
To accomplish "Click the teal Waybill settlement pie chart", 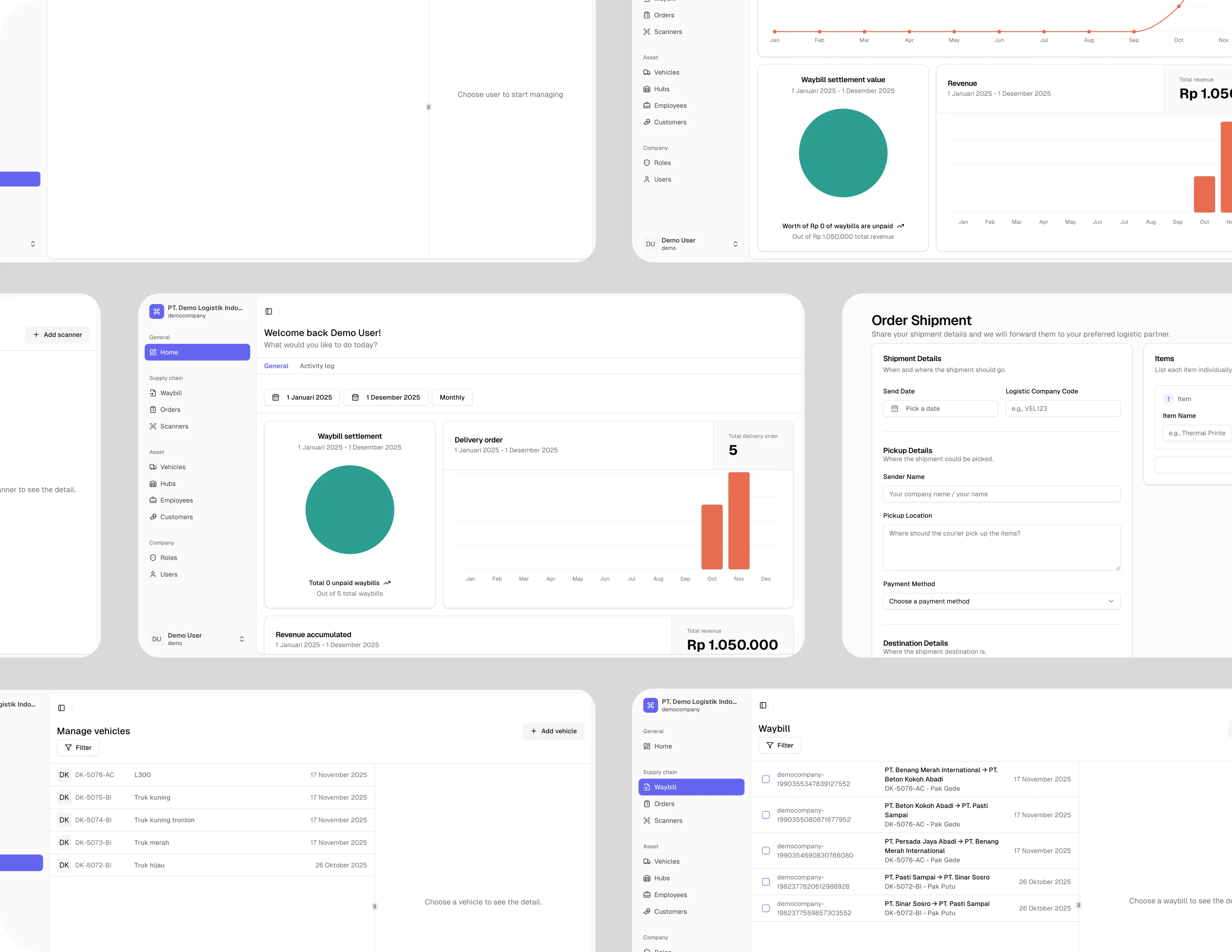I will click(x=350, y=509).
